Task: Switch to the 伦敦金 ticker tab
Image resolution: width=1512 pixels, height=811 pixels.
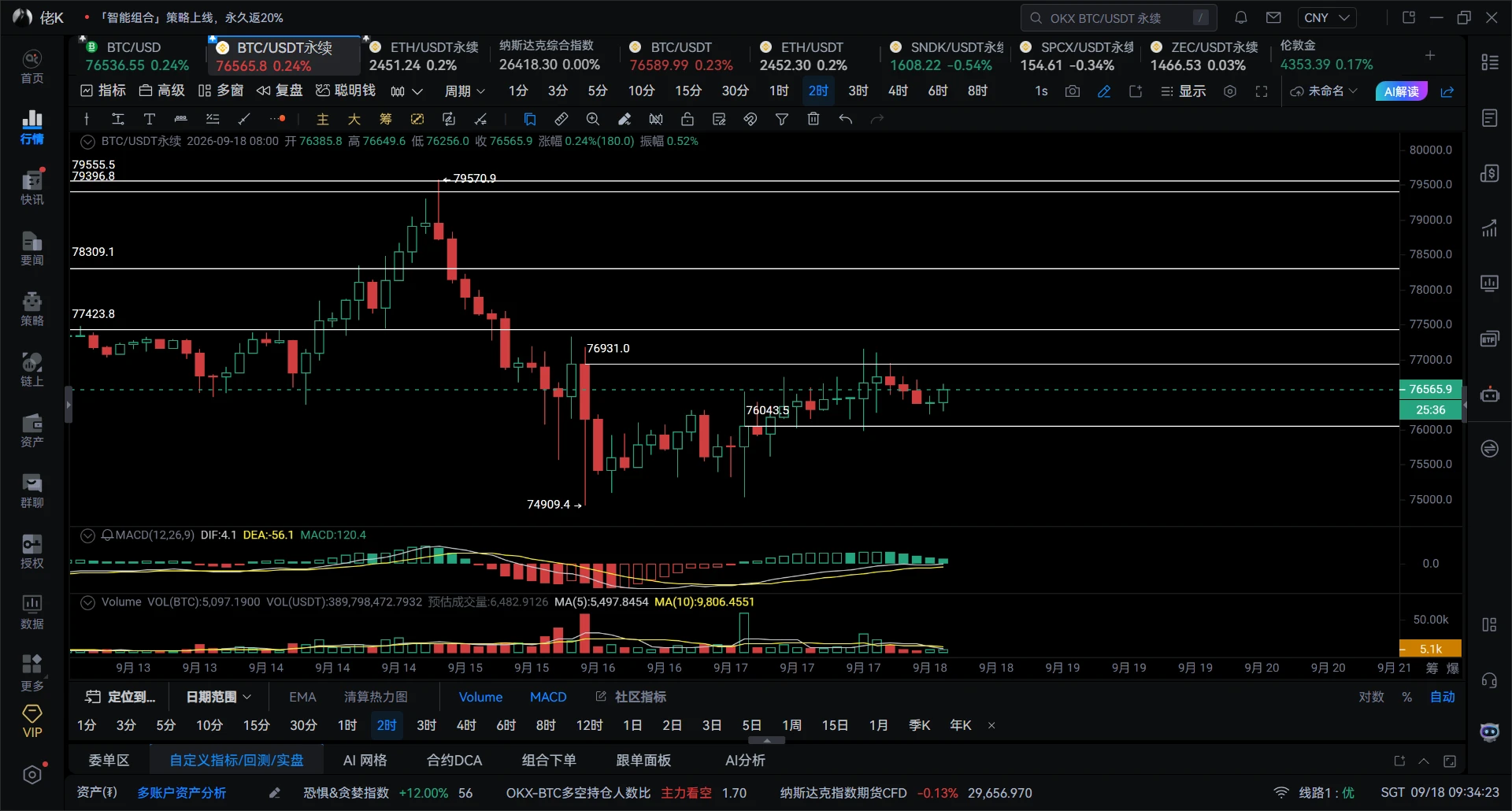Action: click(x=1329, y=56)
